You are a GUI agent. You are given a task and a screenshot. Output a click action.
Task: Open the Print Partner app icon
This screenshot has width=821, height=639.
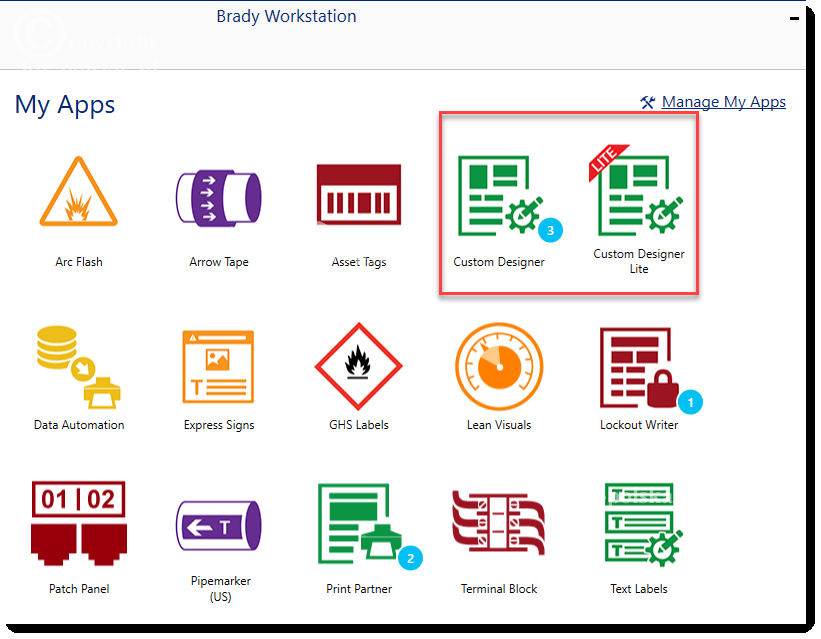(x=360, y=524)
